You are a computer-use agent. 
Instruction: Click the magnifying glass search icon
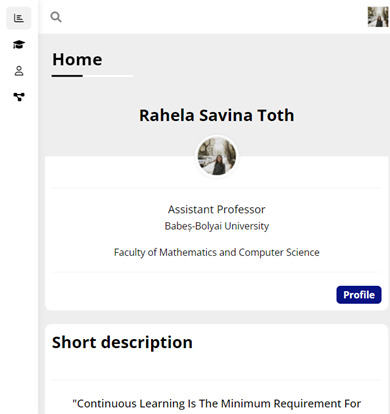point(56,17)
